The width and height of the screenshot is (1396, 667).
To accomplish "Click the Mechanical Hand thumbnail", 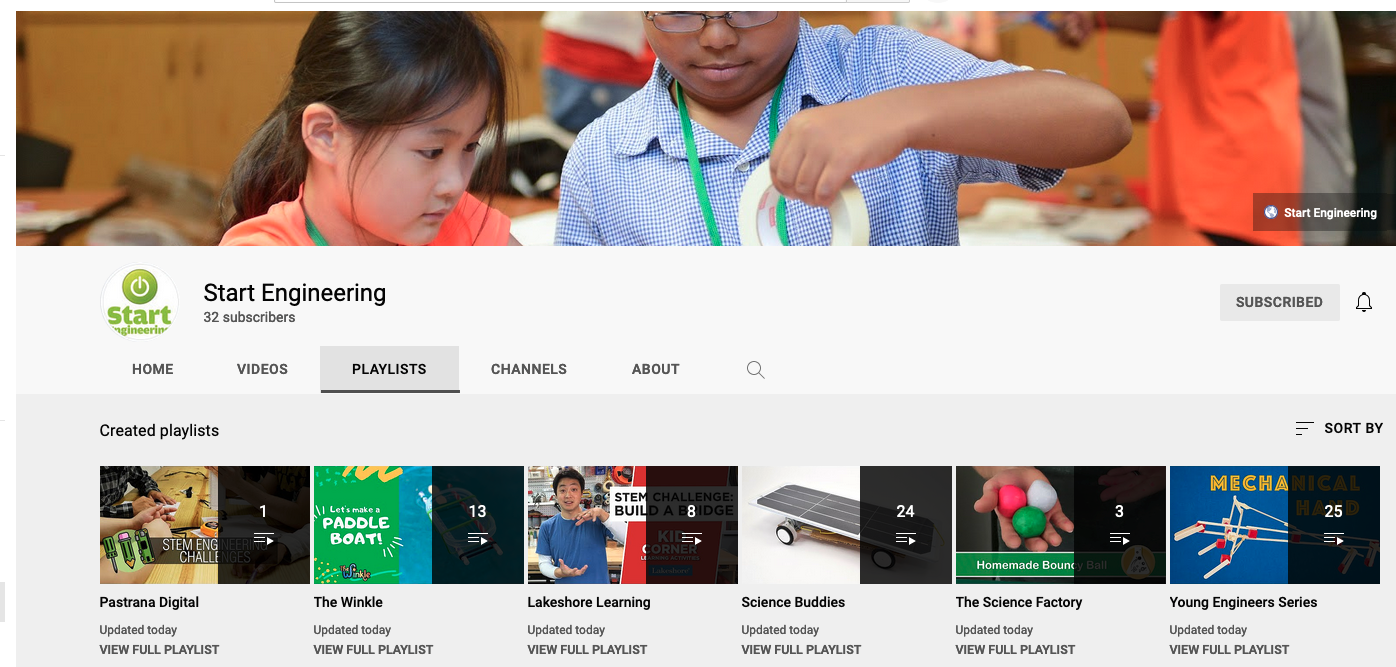I will [1274, 525].
